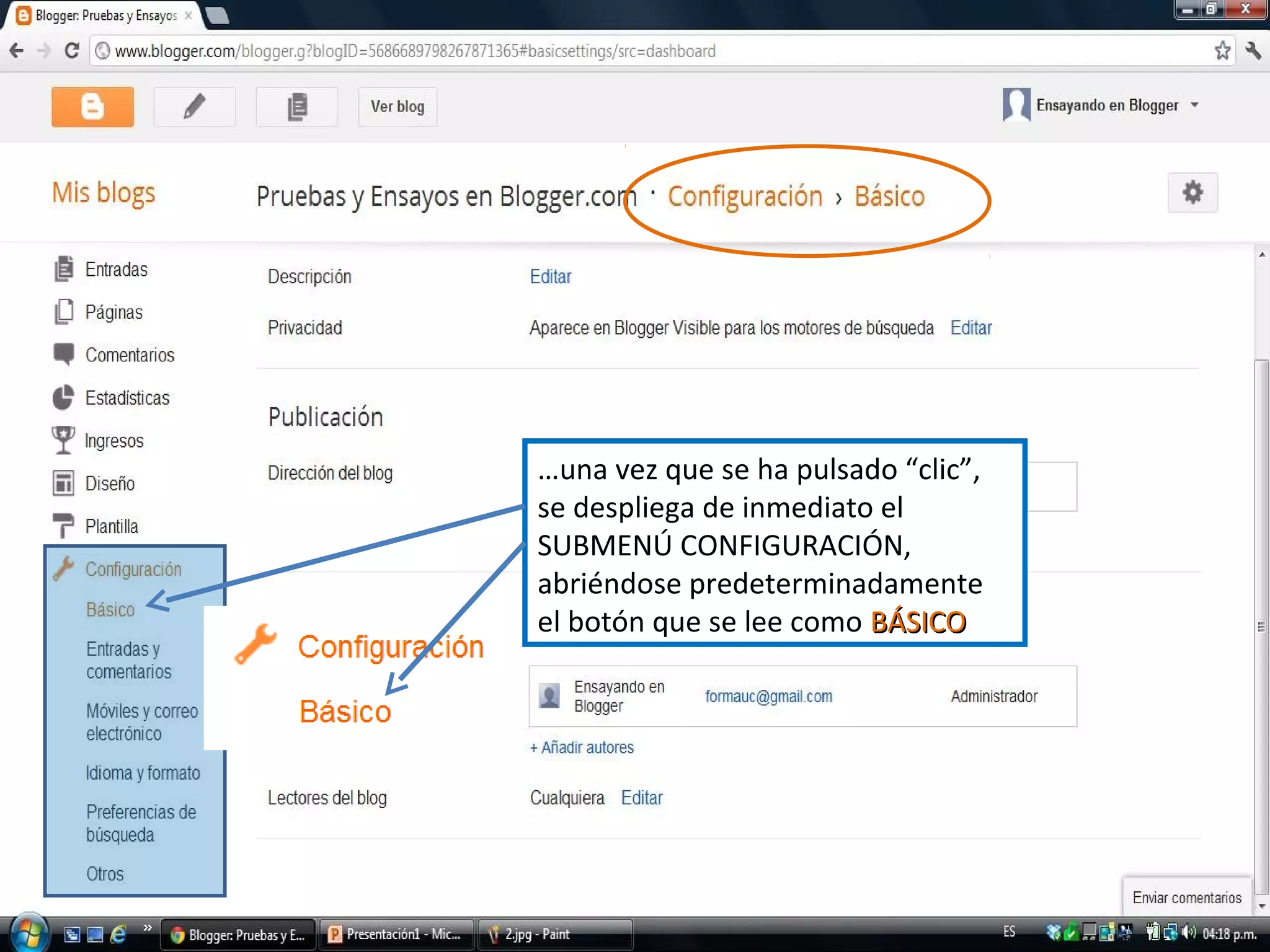Switch to Presentación1 PowerPoint taskbar item
Image resolution: width=1270 pixels, height=952 pixels.
396,934
